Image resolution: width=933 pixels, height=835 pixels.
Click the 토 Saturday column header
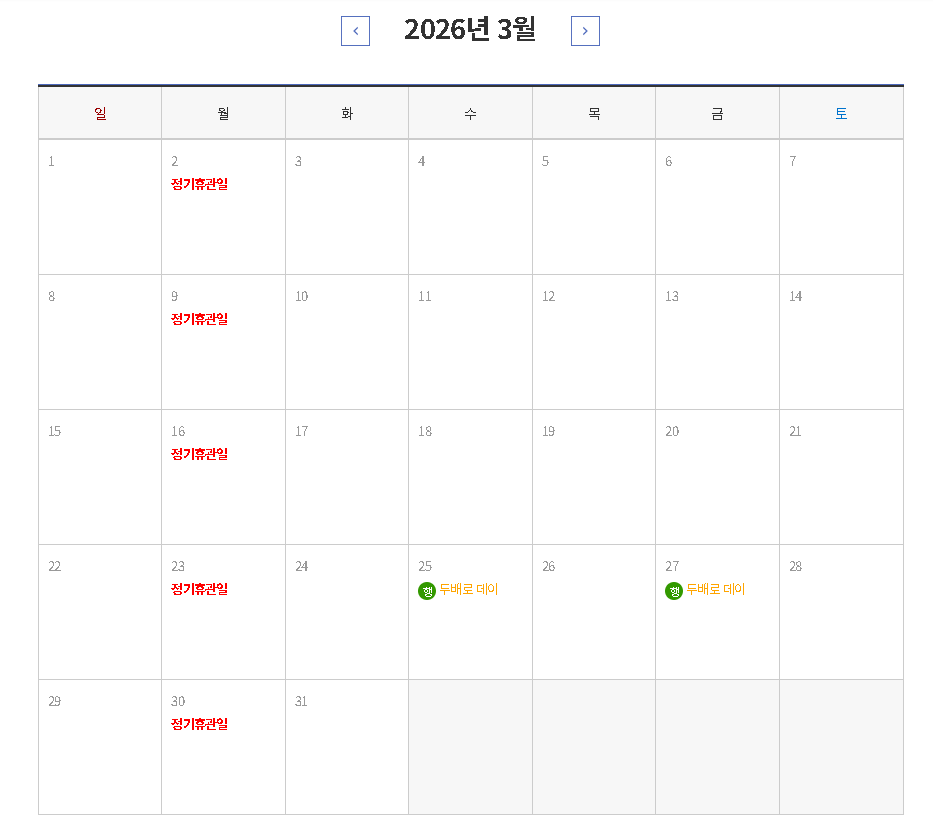click(840, 112)
